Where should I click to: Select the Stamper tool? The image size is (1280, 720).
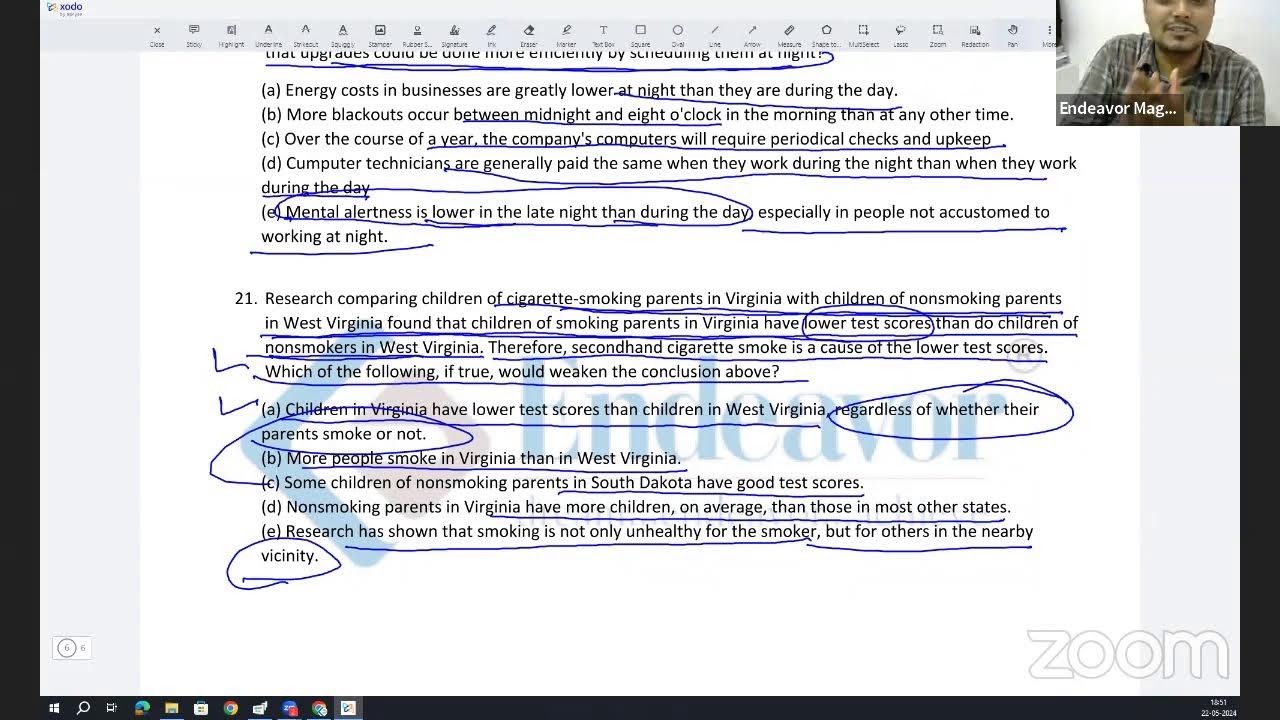tap(380, 35)
